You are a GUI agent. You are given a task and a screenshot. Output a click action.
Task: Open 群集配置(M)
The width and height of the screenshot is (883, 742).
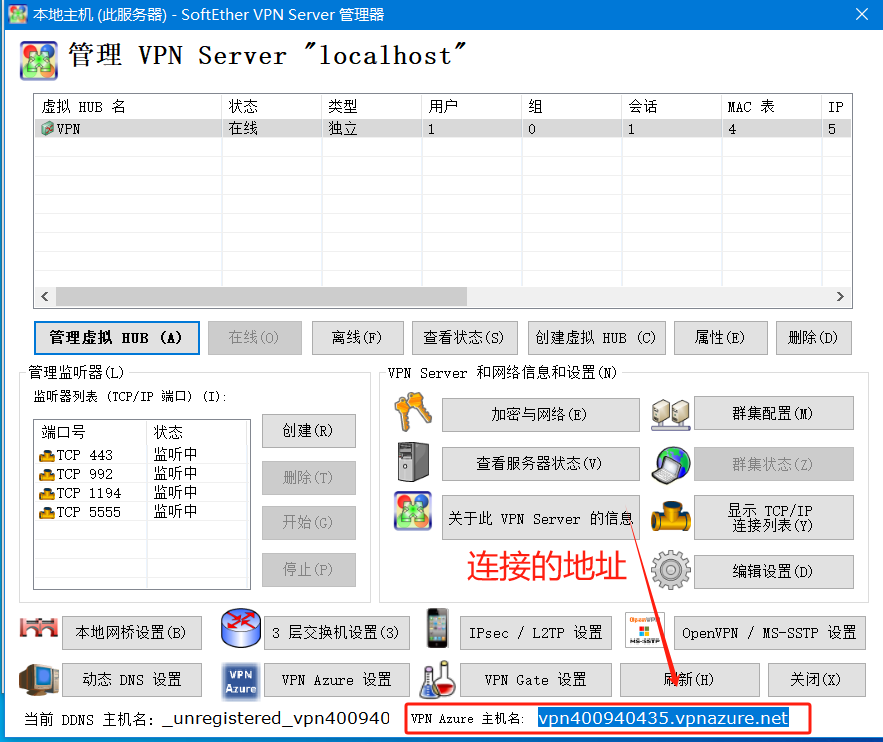pos(774,413)
